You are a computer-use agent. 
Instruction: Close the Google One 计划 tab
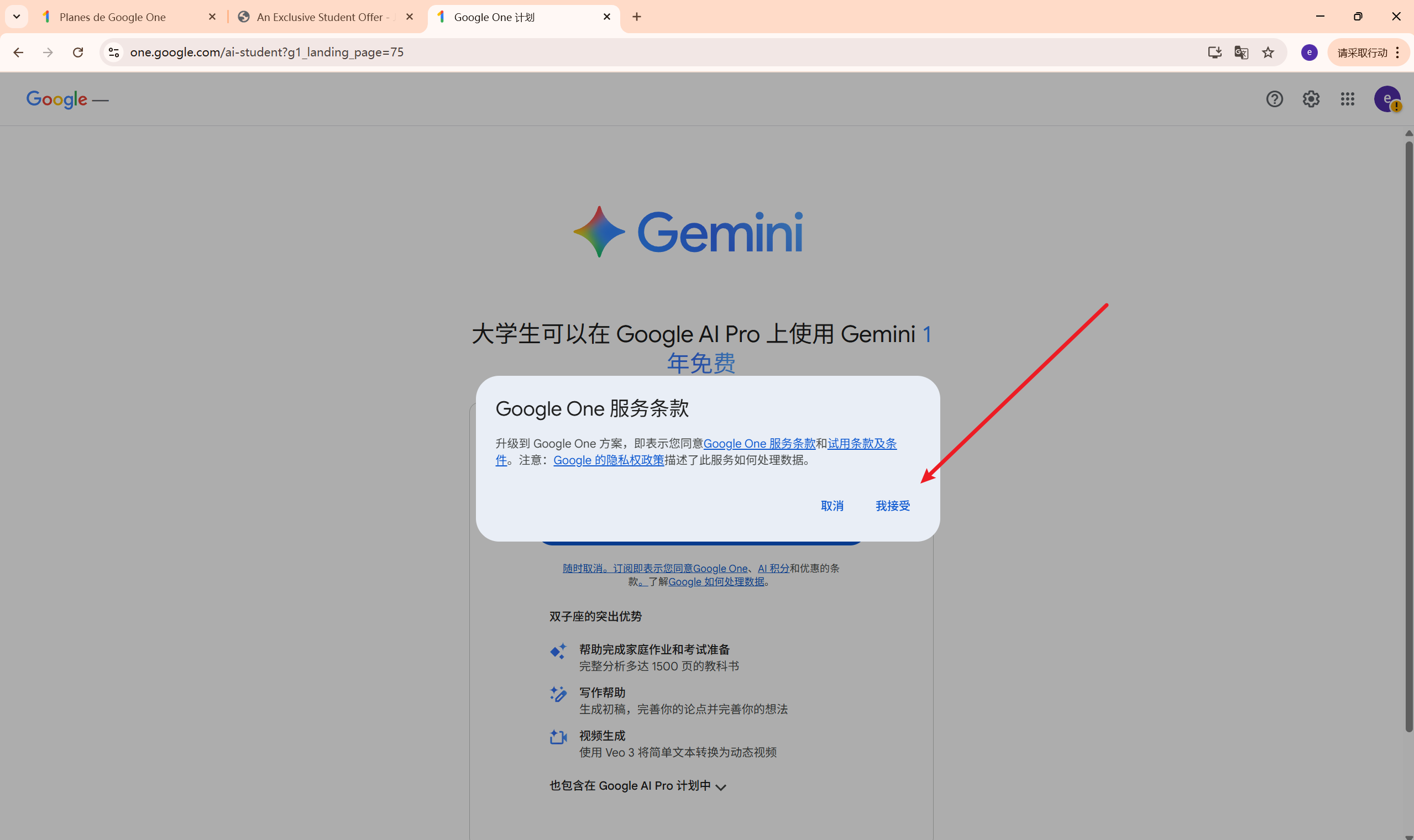tap(607, 17)
